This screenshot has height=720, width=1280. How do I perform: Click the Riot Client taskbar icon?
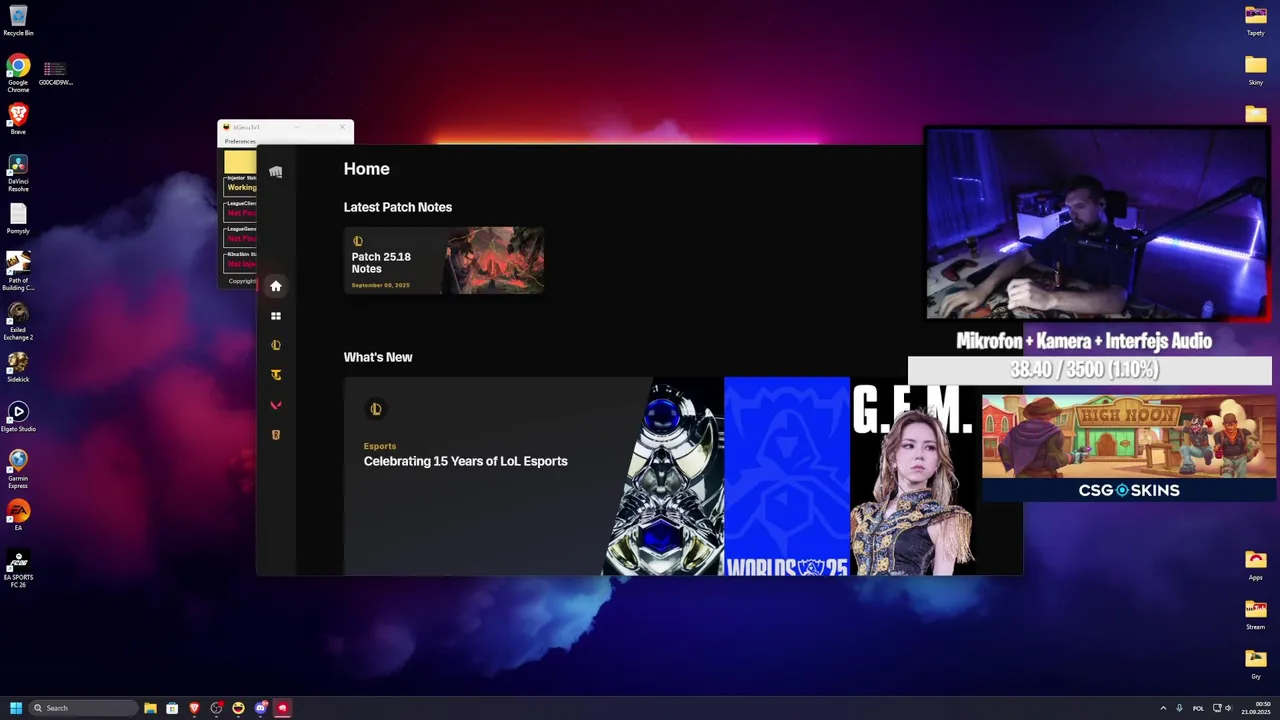coord(282,708)
